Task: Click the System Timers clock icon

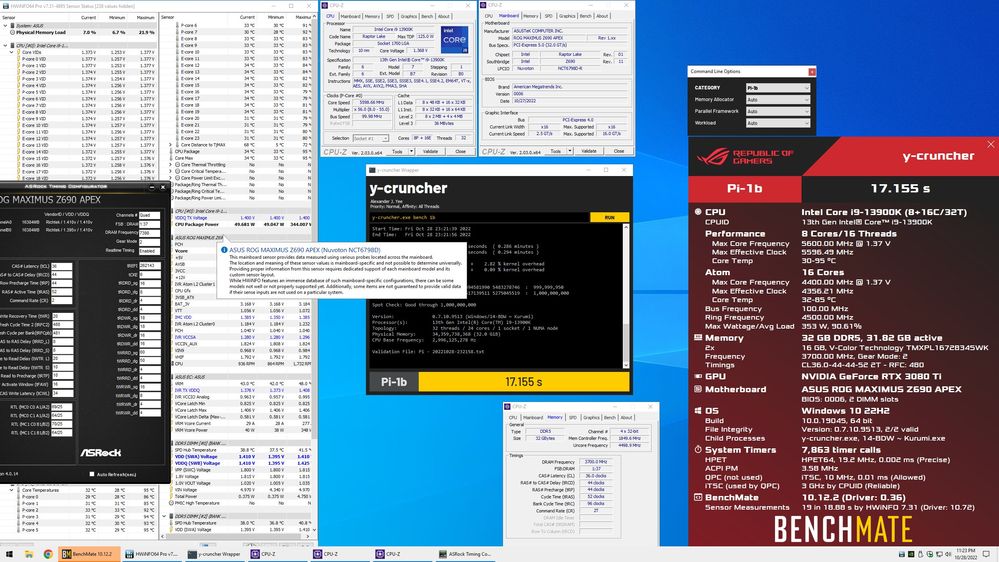Action: (698, 450)
